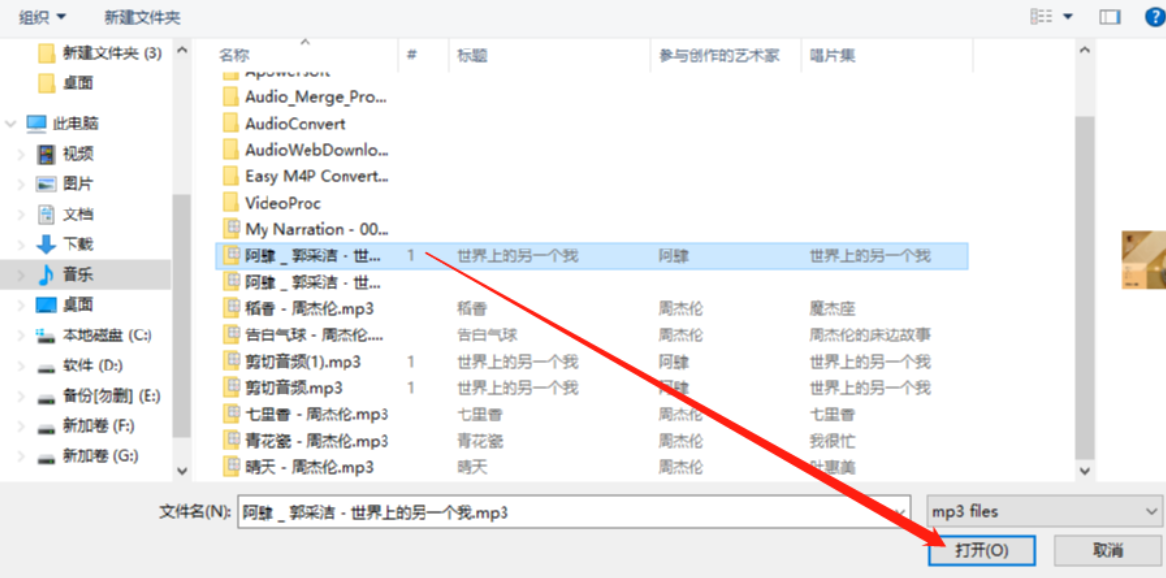Click sidebar scrollbar down arrow
1166x578 pixels.
(x=181, y=470)
